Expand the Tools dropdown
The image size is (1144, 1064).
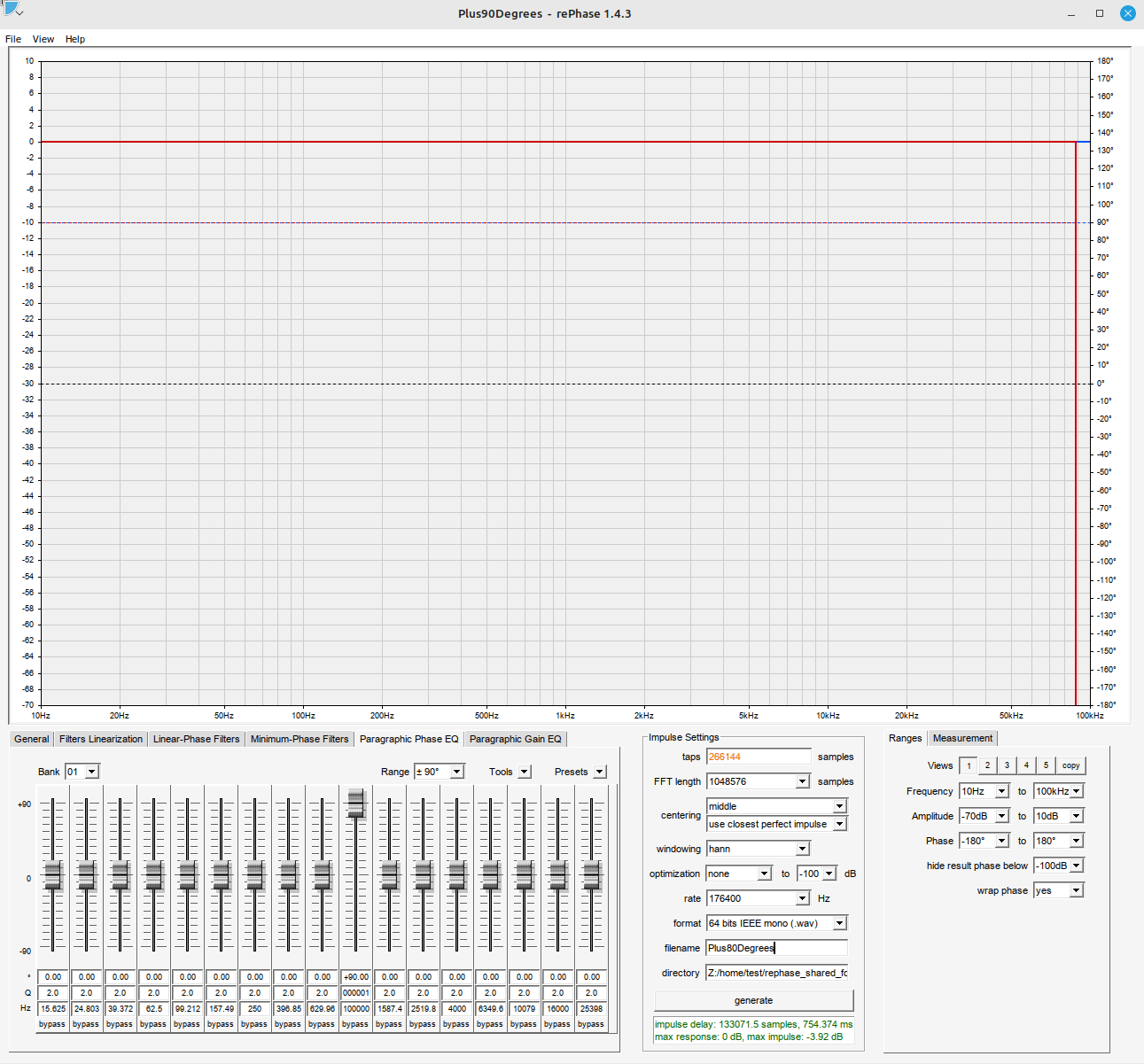click(524, 772)
